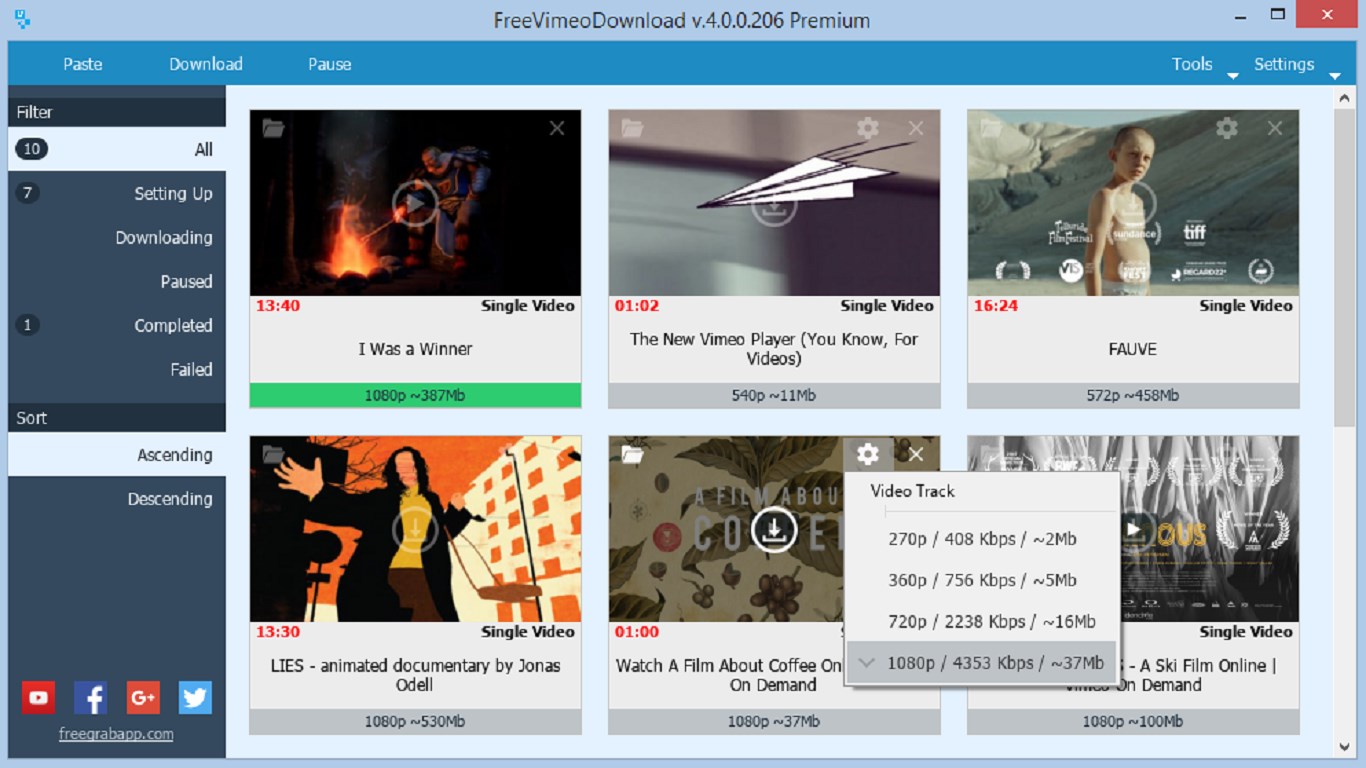Sort videos Ascending
This screenshot has height=768, width=1366.
117,455
